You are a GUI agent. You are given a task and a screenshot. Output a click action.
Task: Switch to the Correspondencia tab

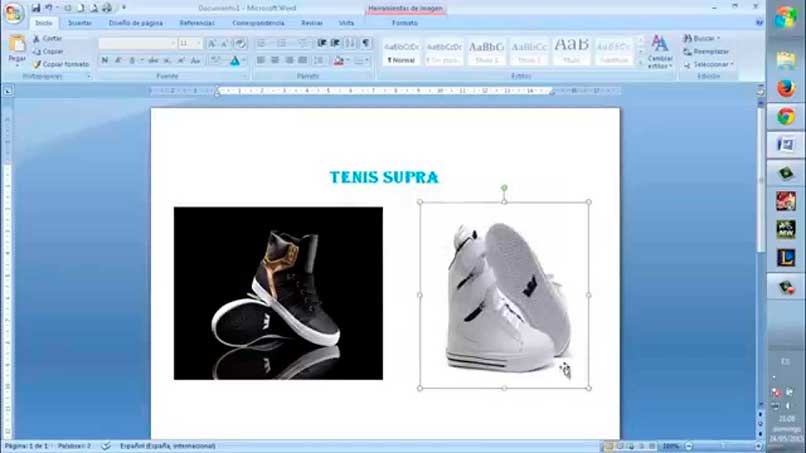[x=258, y=23]
